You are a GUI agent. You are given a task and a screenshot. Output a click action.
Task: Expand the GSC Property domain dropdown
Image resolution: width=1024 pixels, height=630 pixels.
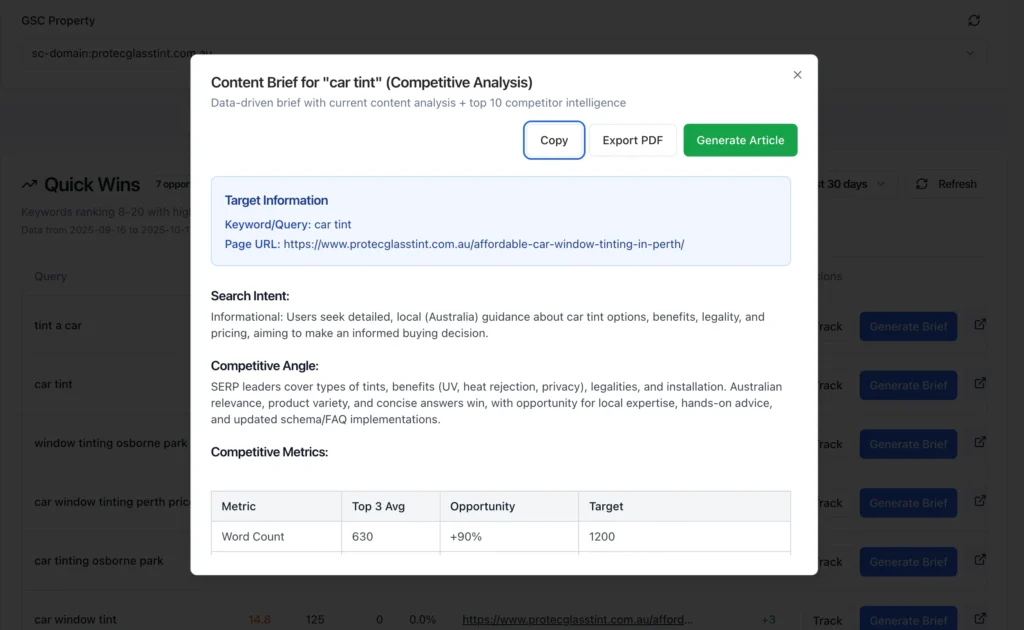click(970, 53)
